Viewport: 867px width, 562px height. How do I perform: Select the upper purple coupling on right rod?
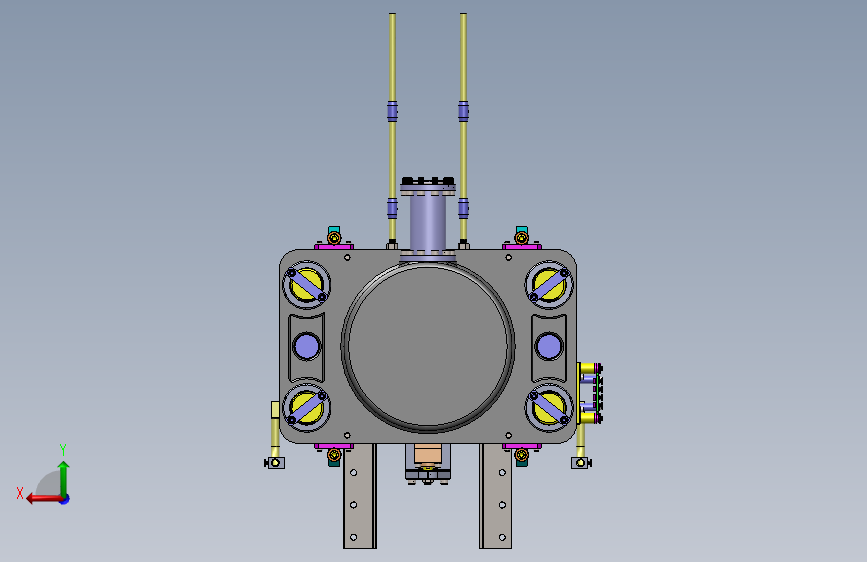(x=463, y=111)
